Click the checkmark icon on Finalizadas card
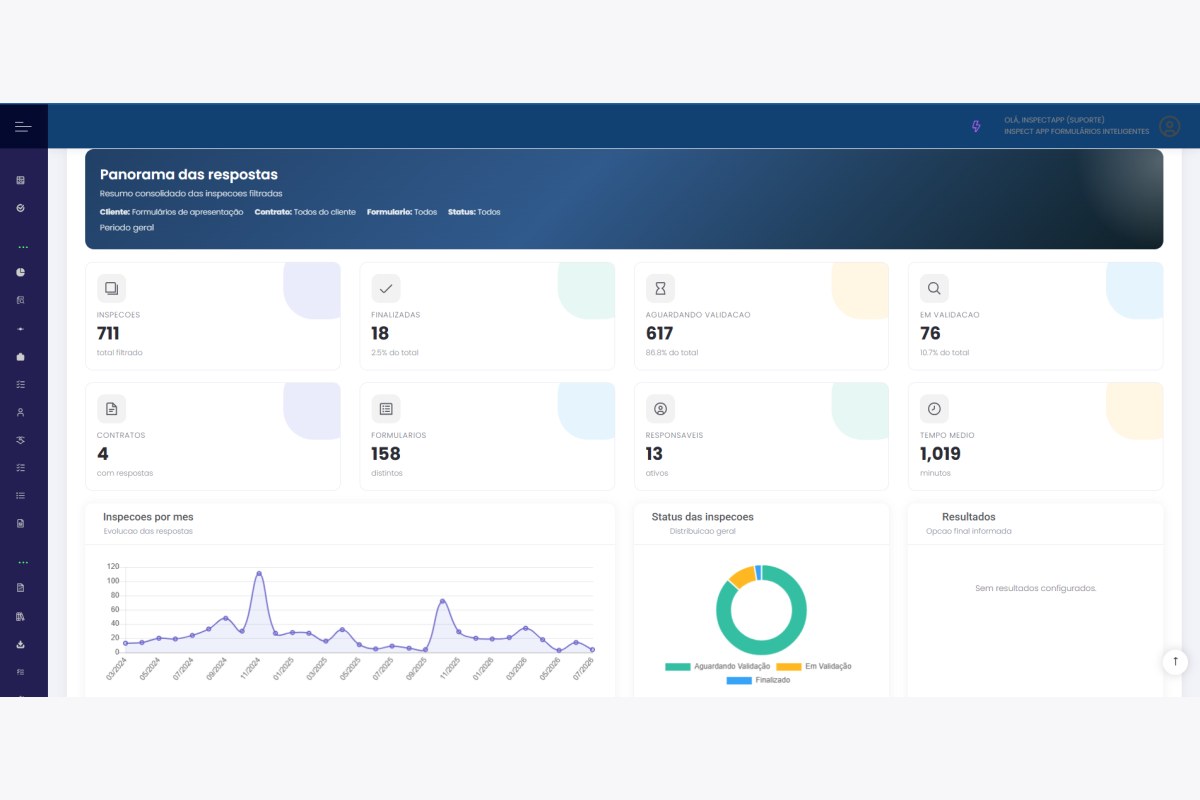Screen dimensions: 1200x800 coord(385,288)
